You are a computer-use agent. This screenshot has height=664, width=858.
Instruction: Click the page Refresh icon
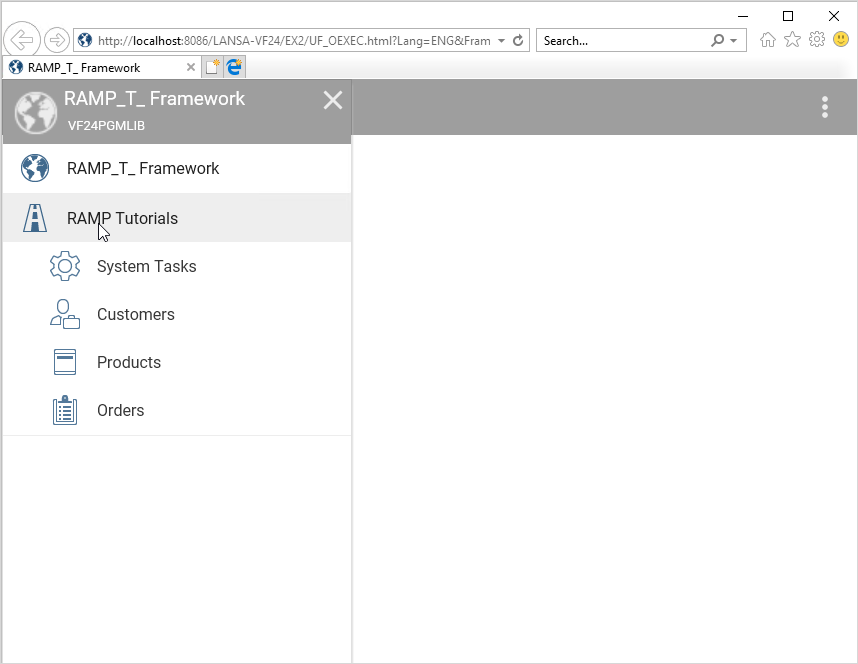518,41
